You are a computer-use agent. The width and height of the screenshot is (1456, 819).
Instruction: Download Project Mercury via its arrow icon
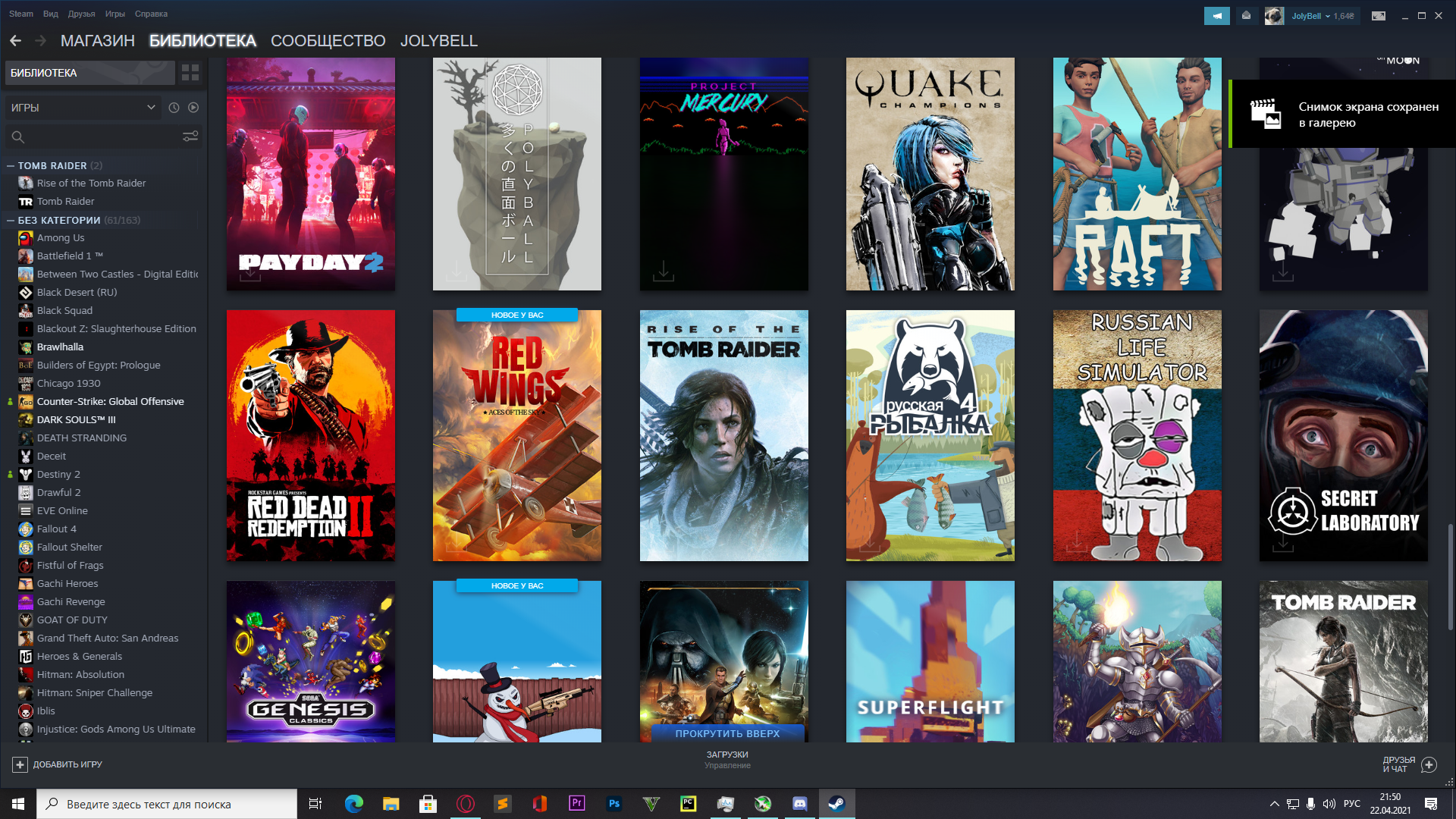click(664, 271)
